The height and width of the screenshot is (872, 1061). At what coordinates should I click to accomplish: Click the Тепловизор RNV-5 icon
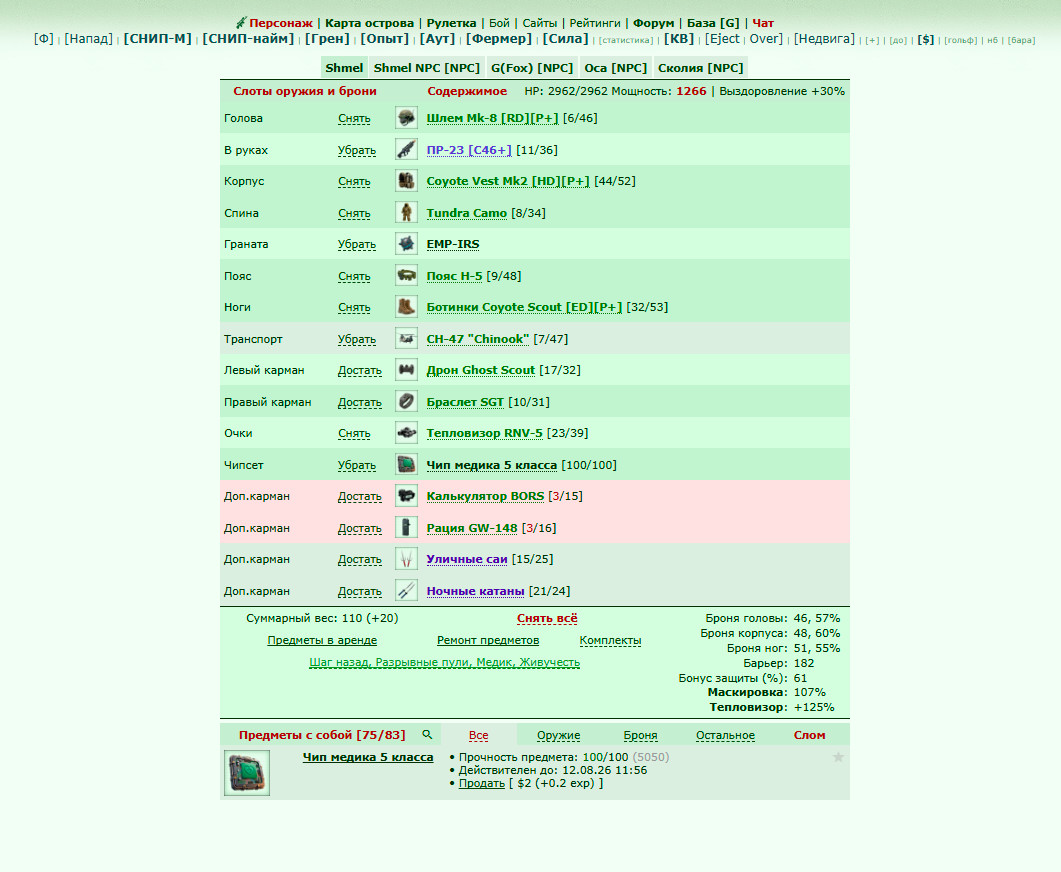(406, 433)
